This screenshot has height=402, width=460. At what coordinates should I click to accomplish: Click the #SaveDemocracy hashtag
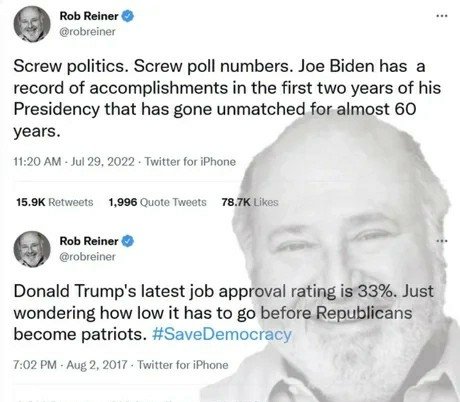222,334
